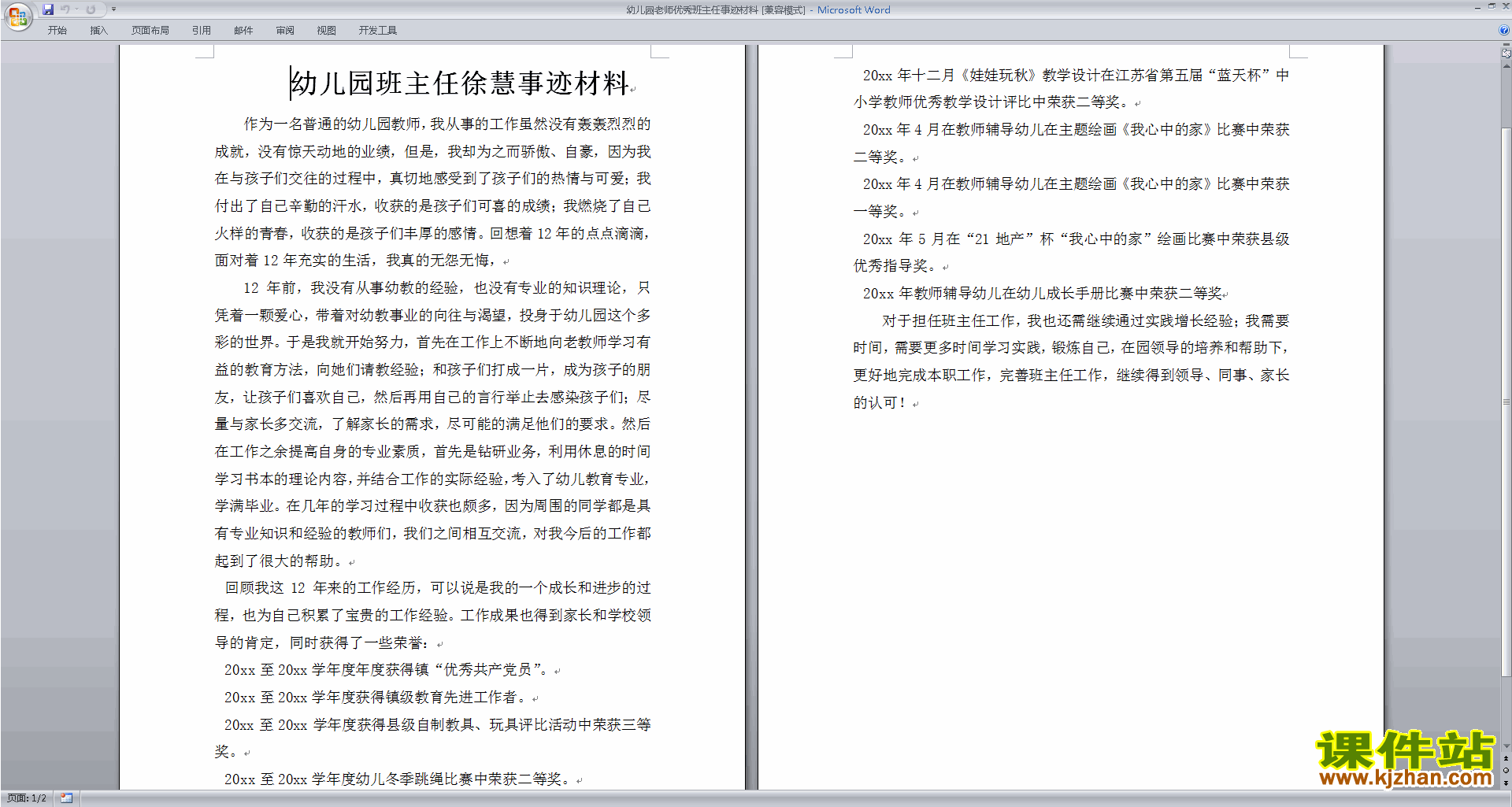Open the 插入 ribbon tab
This screenshot has width=1512, height=807.
[x=98, y=31]
